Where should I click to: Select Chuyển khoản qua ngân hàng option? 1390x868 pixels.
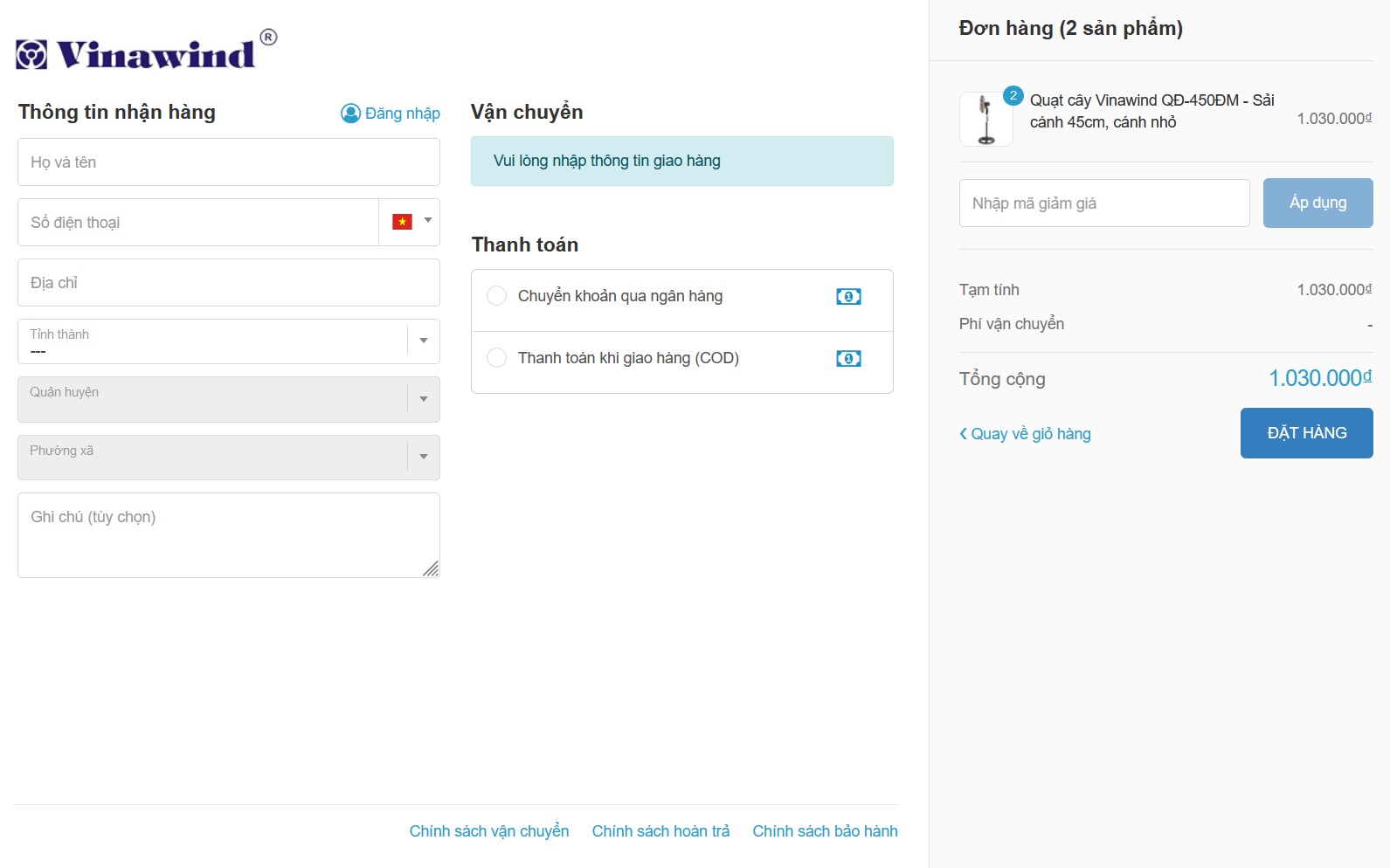point(497,296)
